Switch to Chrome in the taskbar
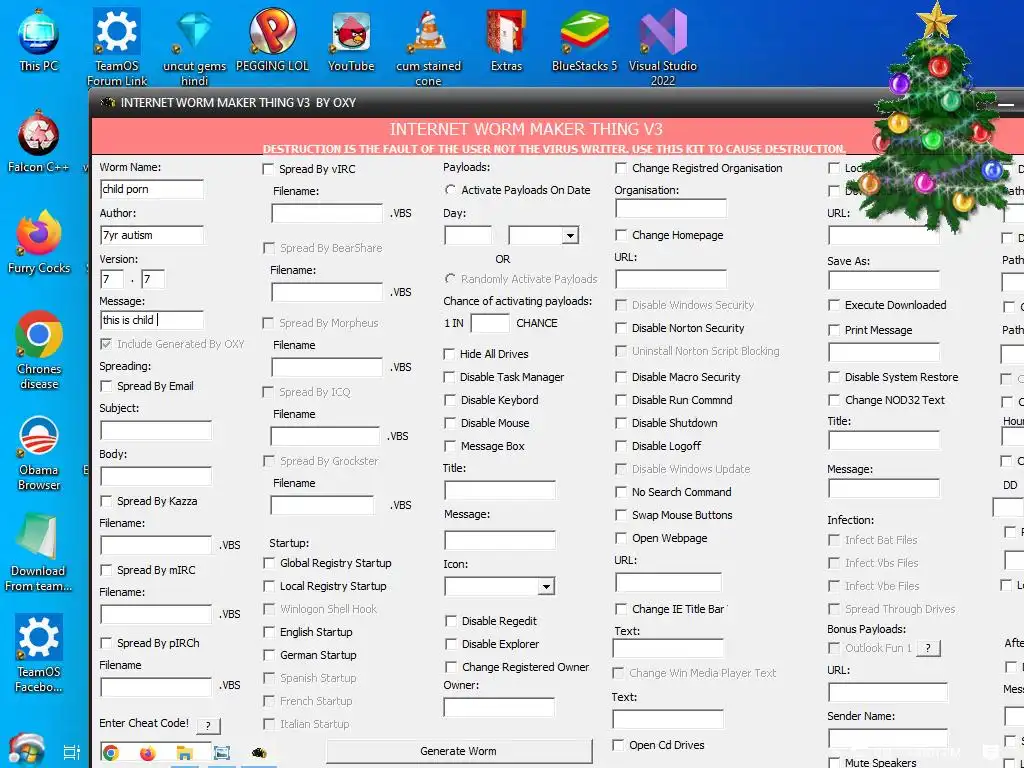 click(x=111, y=754)
